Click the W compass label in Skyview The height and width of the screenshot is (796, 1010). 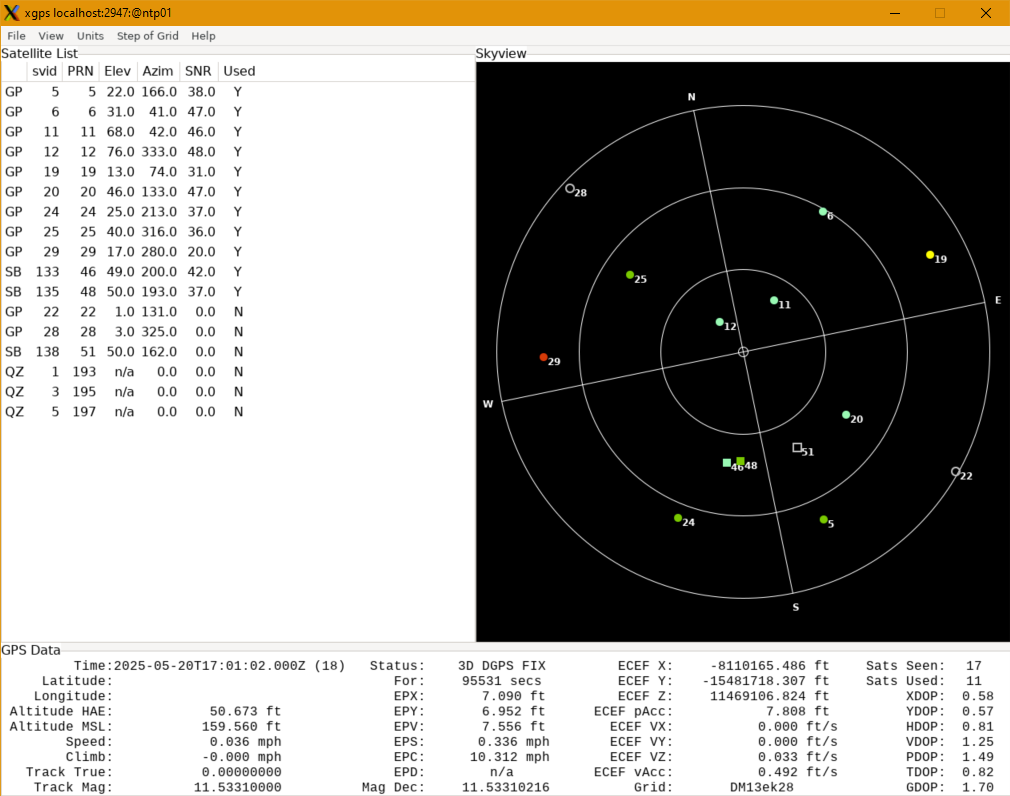click(x=488, y=404)
